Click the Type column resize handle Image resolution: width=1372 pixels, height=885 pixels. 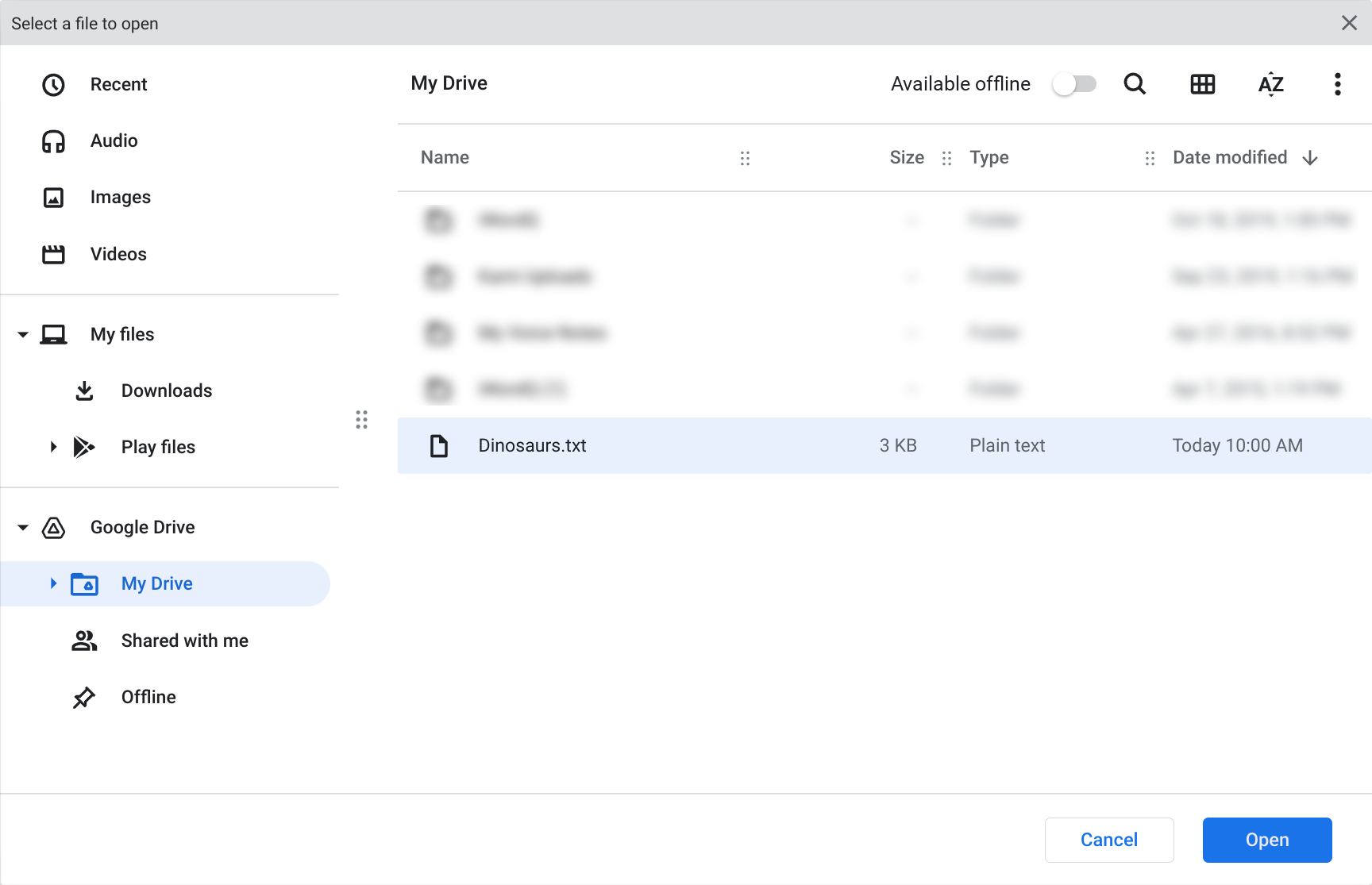coord(1150,158)
